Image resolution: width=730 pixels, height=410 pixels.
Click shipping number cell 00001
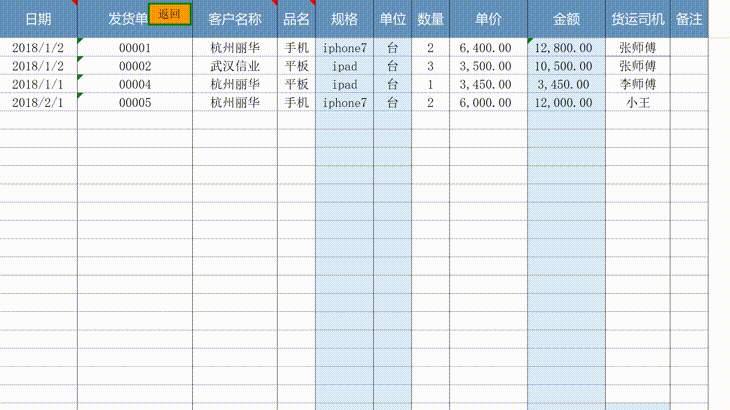click(x=135, y=48)
